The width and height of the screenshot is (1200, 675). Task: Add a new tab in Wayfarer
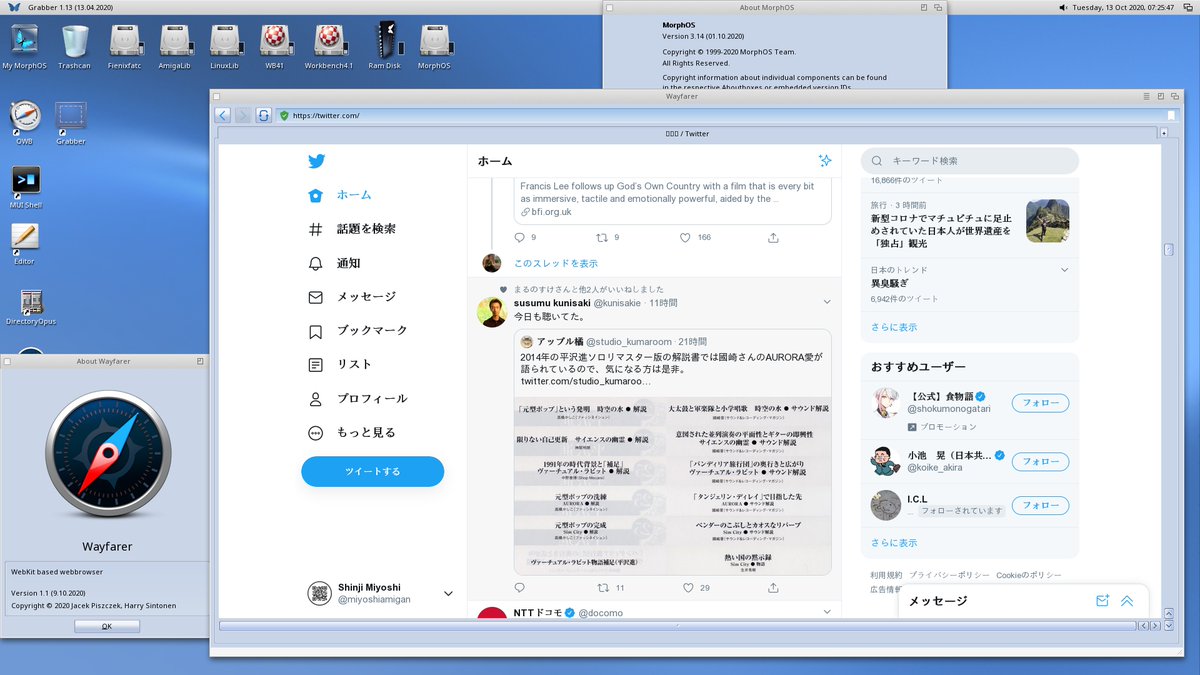(1164, 133)
